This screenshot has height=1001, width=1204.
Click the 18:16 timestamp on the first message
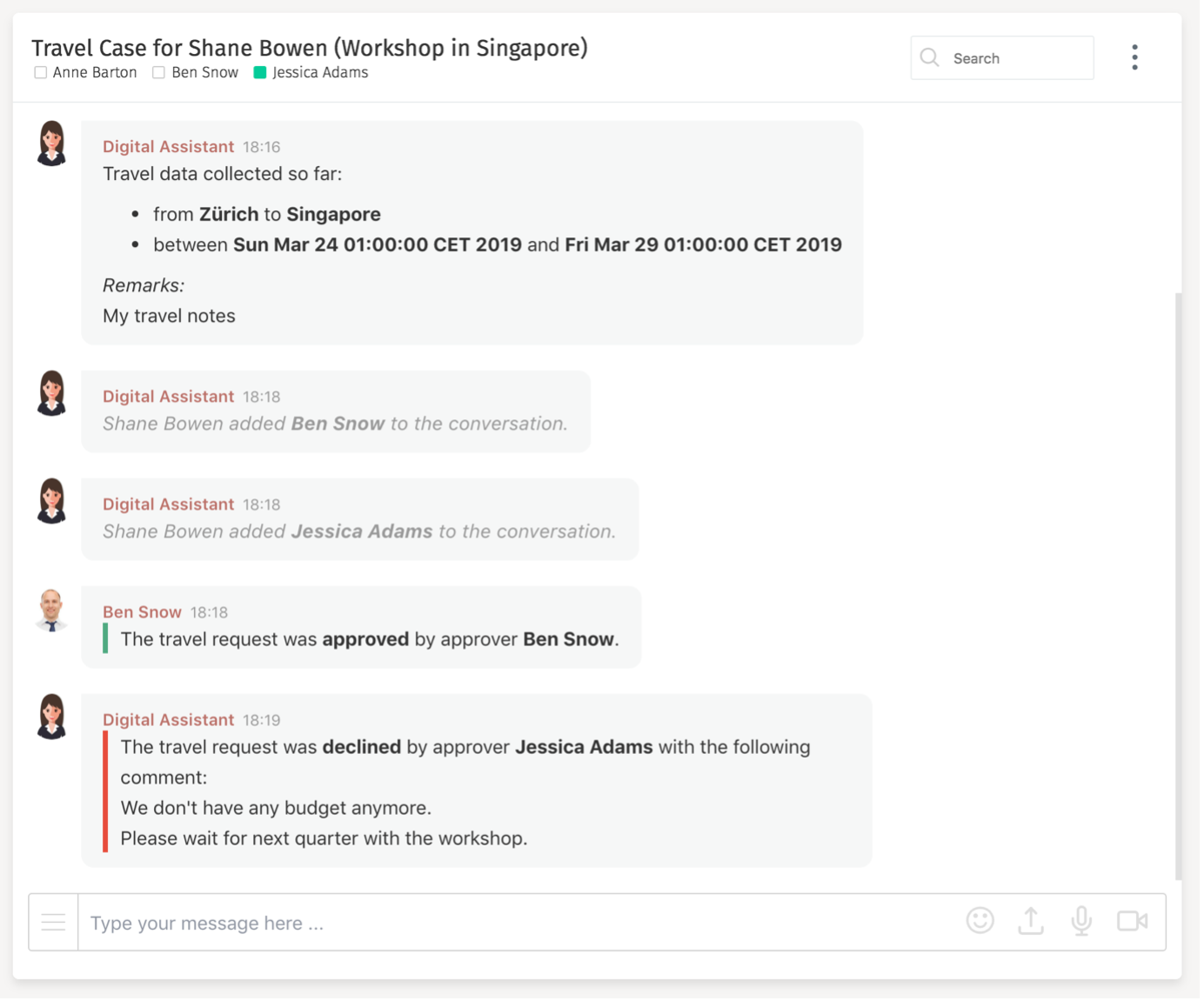263,146
